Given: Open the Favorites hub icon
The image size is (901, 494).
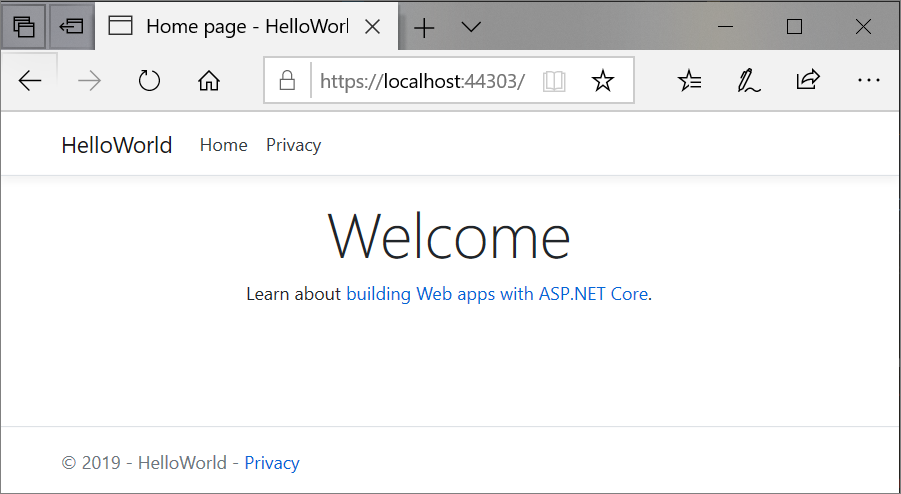Looking at the screenshot, I should [690, 82].
